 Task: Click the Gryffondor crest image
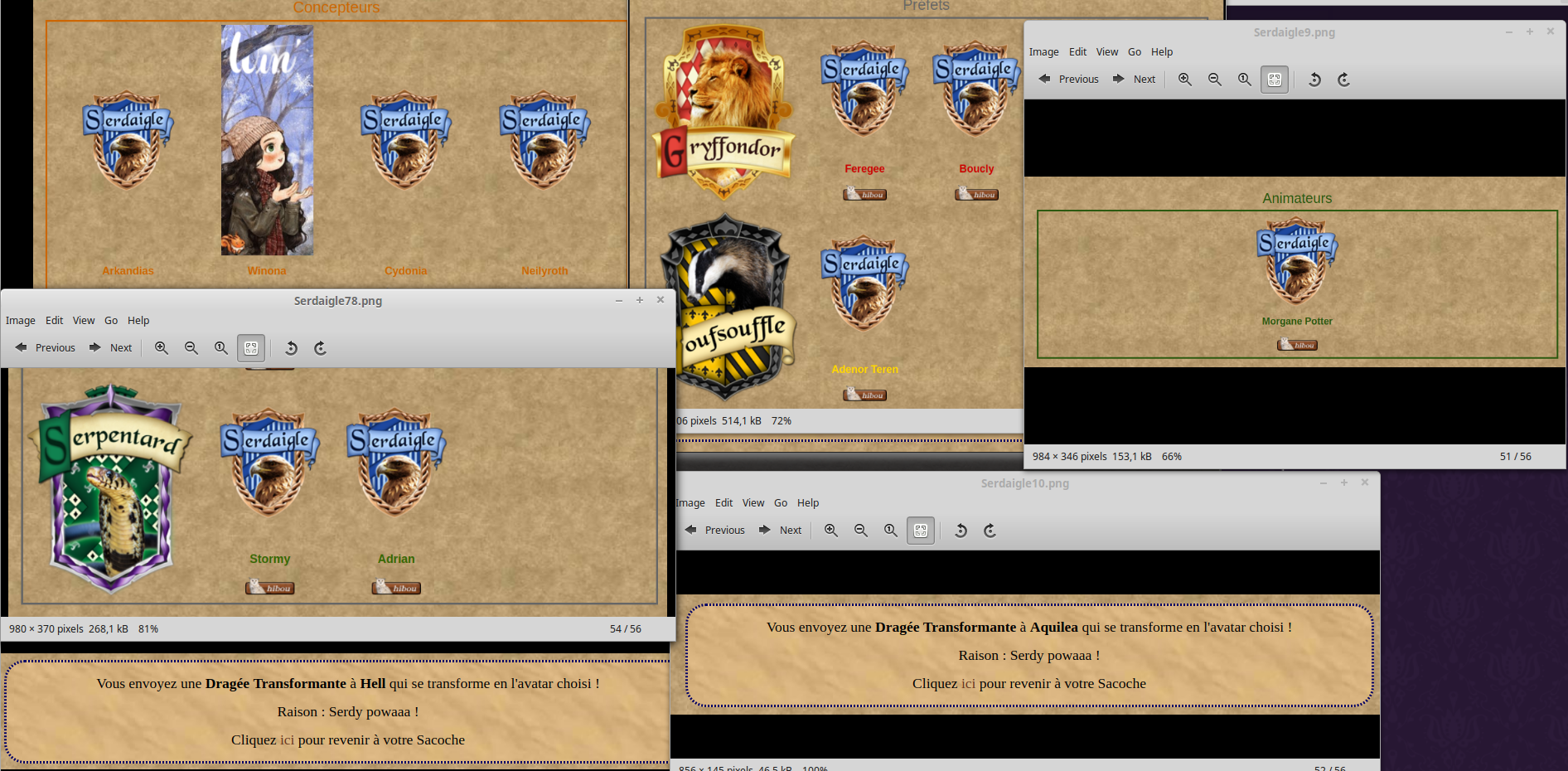pyautogui.click(x=724, y=112)
